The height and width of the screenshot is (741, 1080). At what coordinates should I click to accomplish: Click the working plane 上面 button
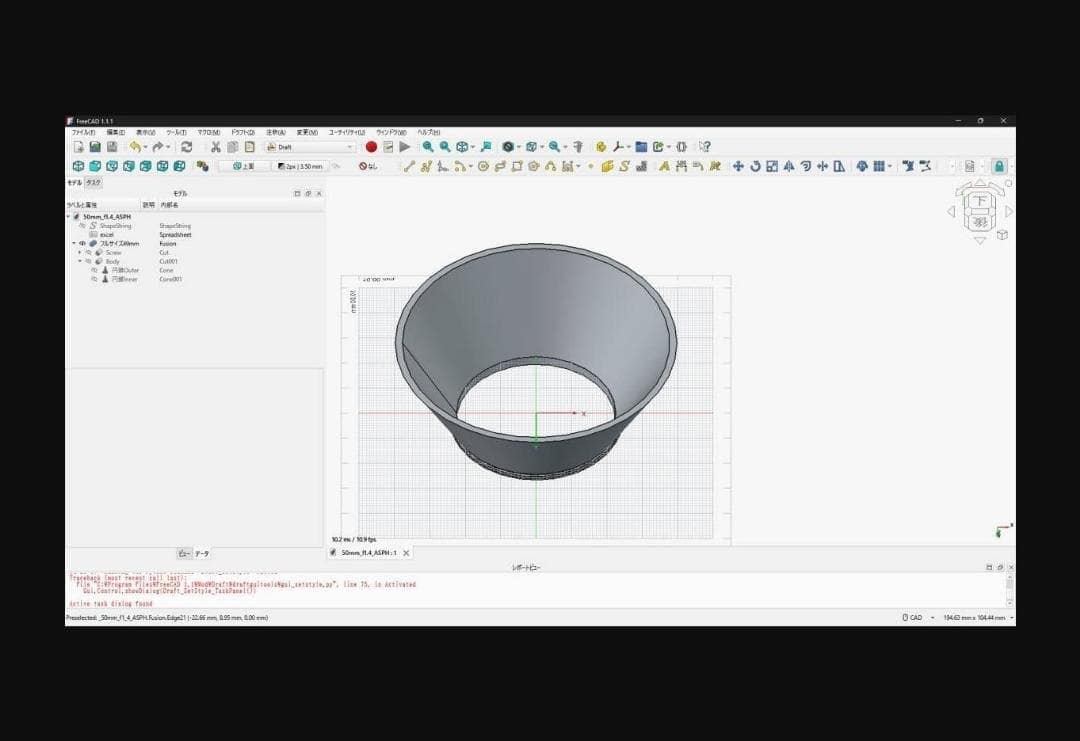(244, 167)
